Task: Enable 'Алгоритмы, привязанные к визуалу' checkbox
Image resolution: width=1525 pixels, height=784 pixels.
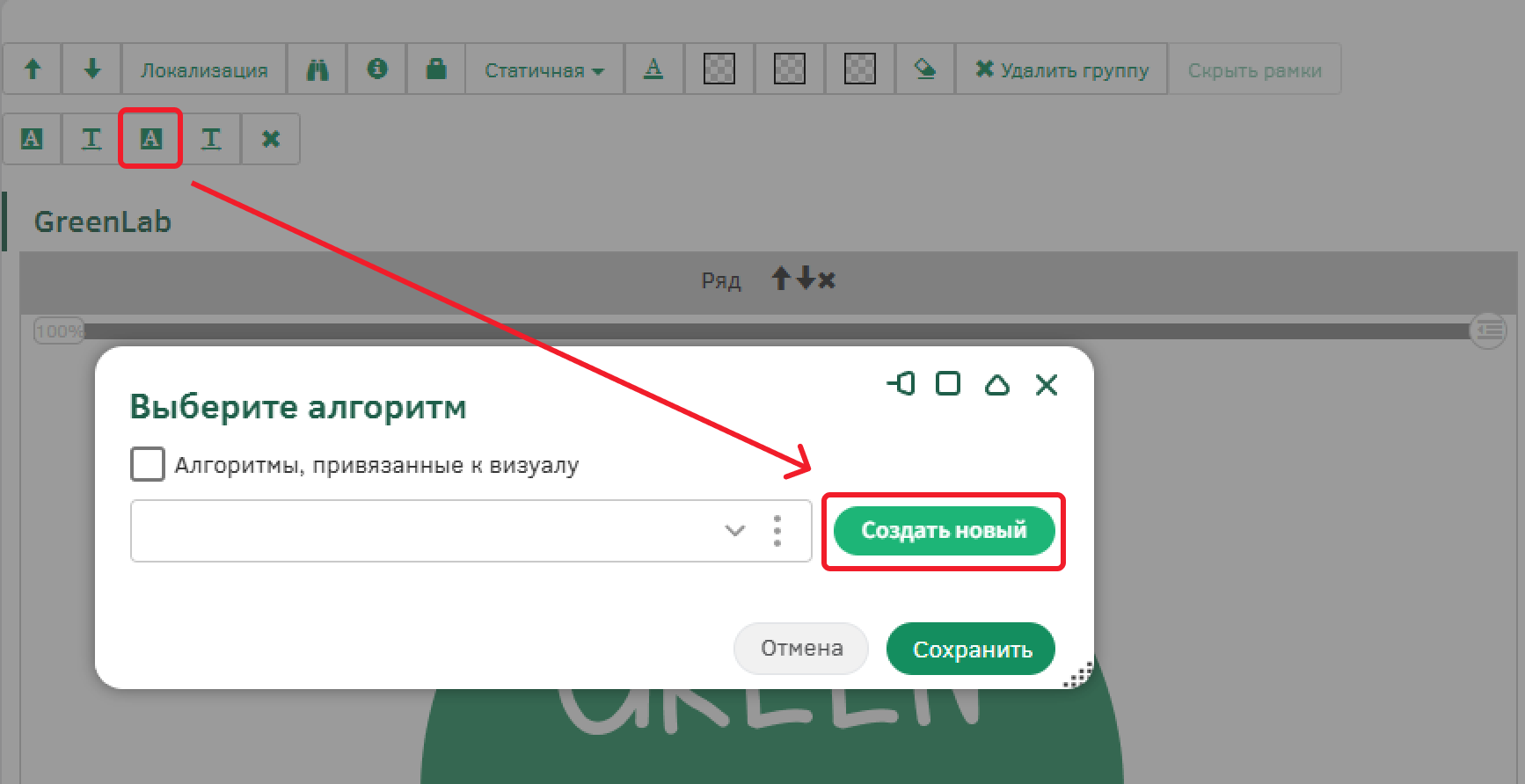Action: (x=148, y=464)
